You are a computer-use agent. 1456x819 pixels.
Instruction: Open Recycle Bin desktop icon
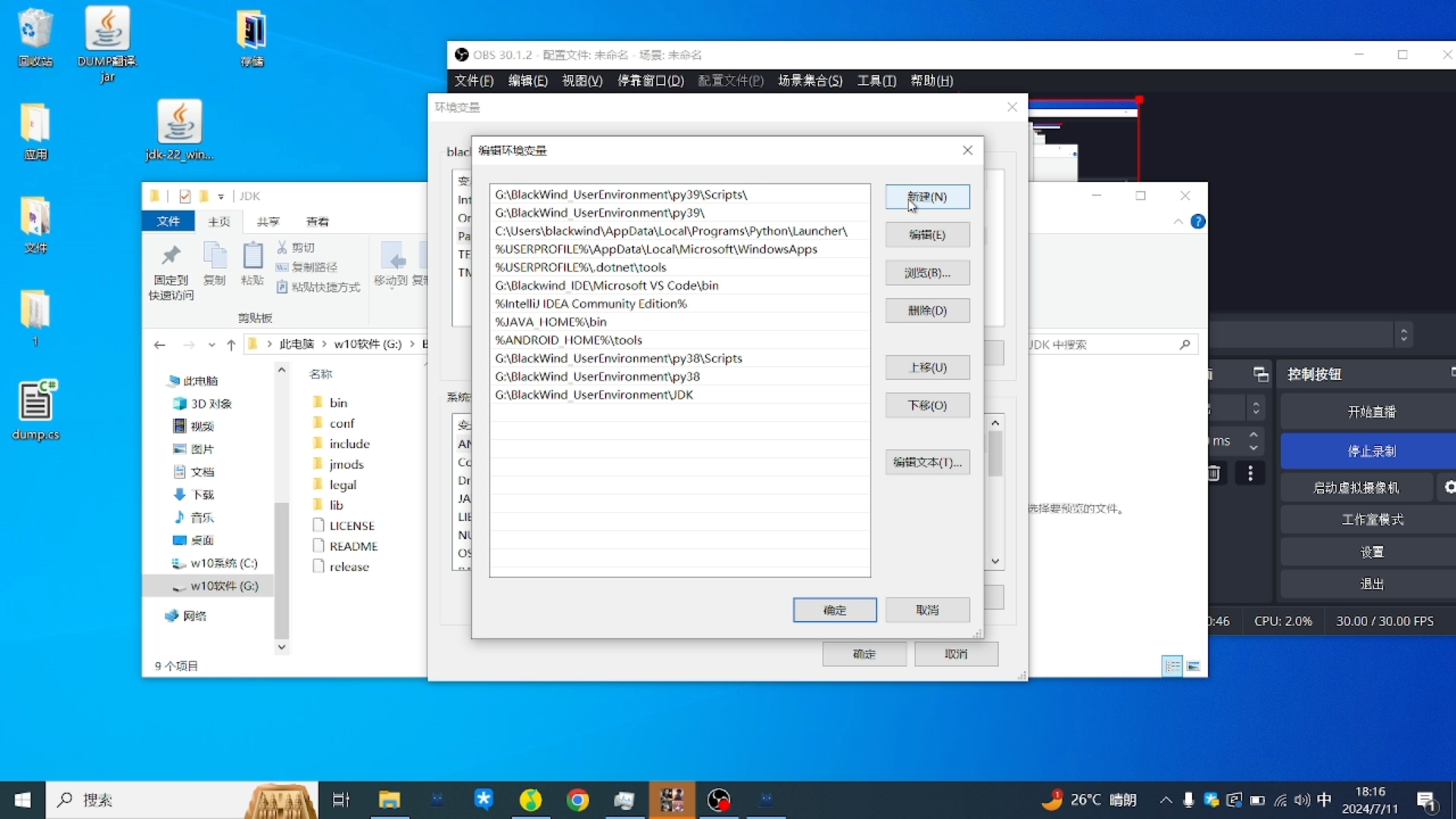(35, 38)
